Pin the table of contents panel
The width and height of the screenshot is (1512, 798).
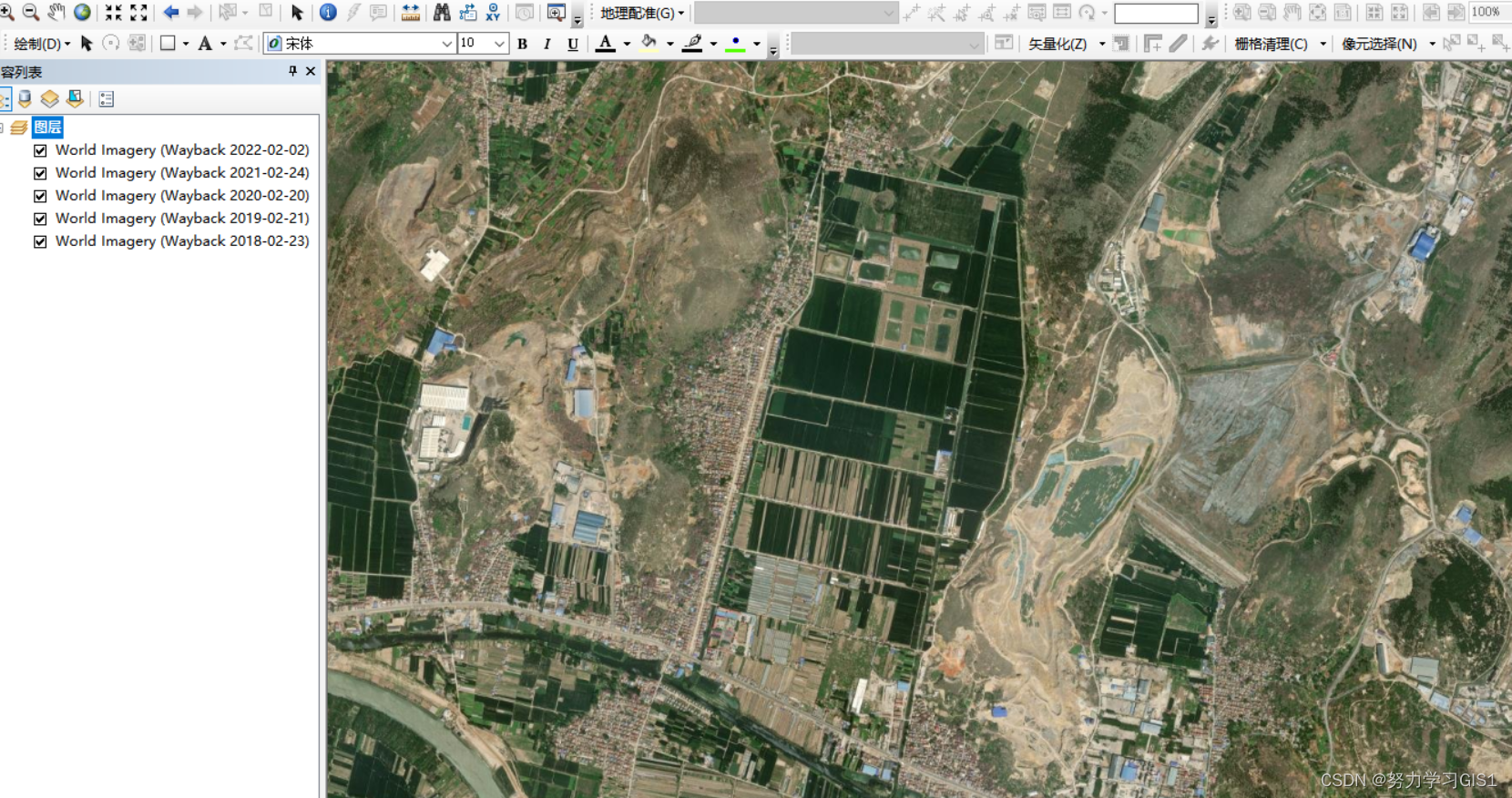[292, 71]
